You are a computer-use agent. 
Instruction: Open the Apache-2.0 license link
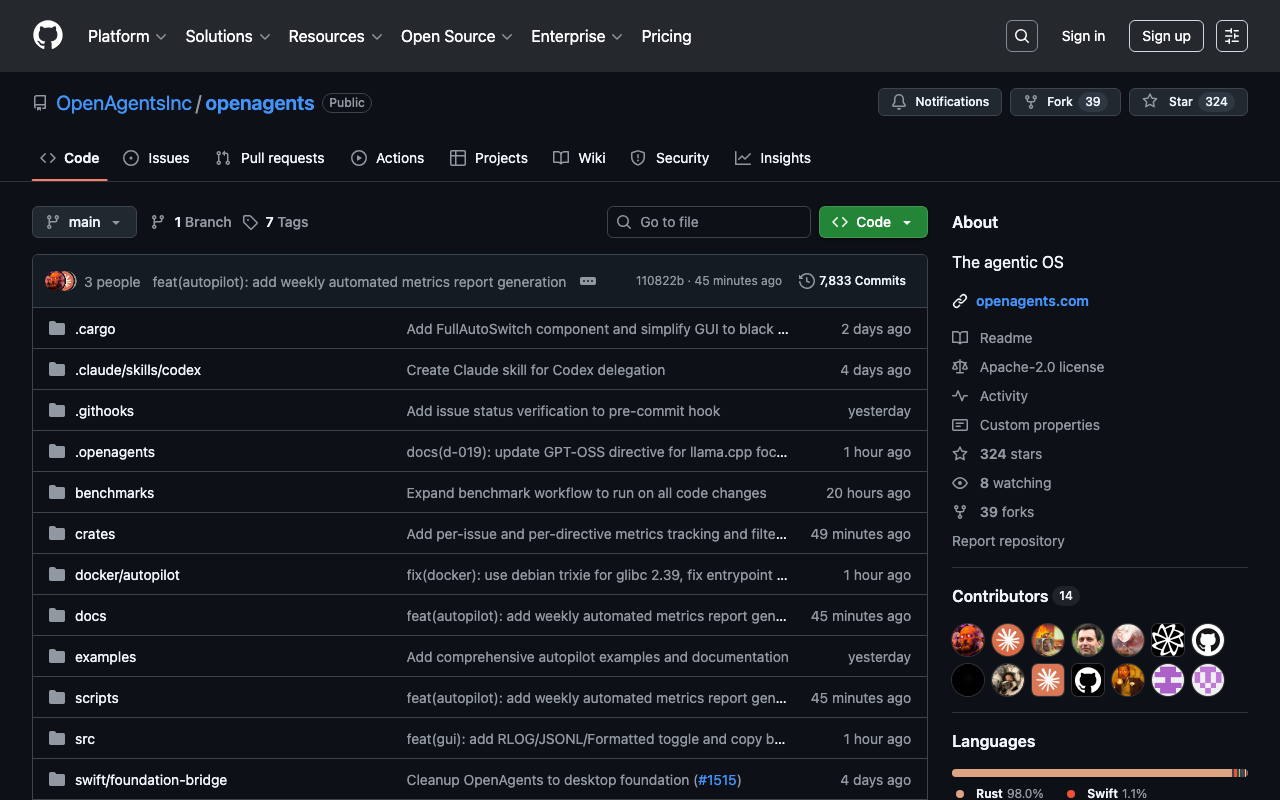tap(1041, 367)
